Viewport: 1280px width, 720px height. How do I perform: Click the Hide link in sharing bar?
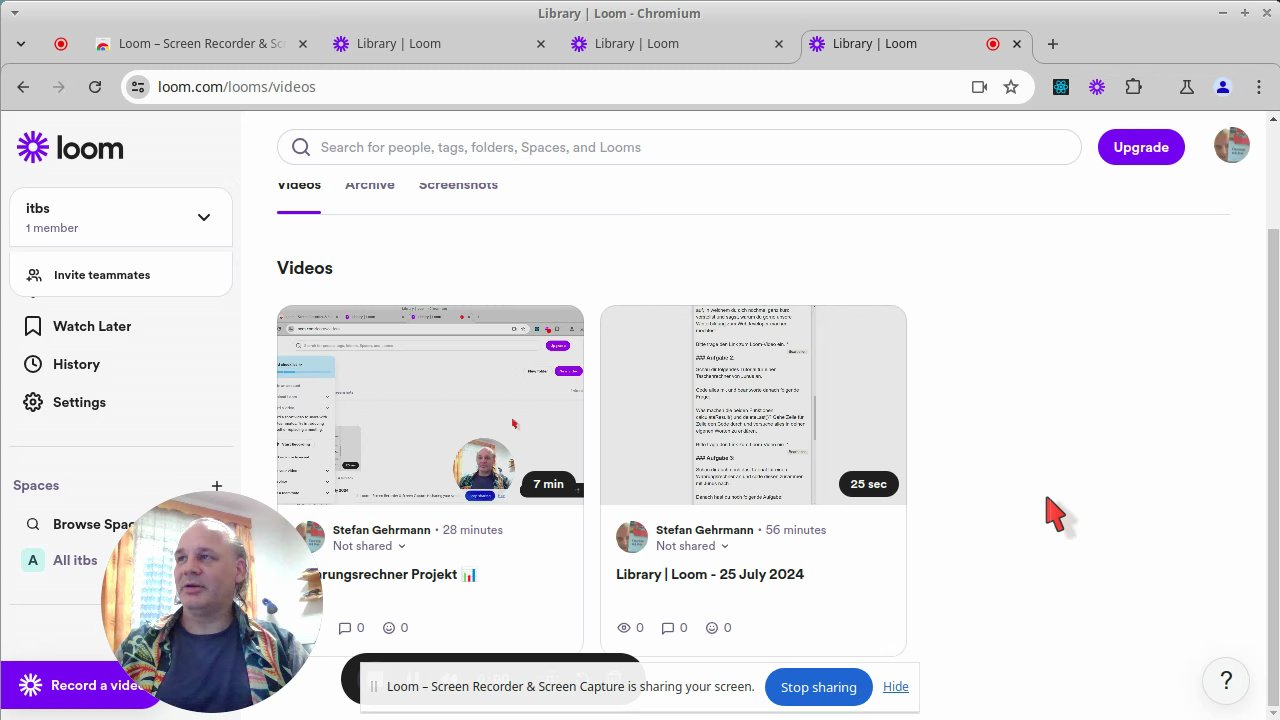click(x=896, y=686)
